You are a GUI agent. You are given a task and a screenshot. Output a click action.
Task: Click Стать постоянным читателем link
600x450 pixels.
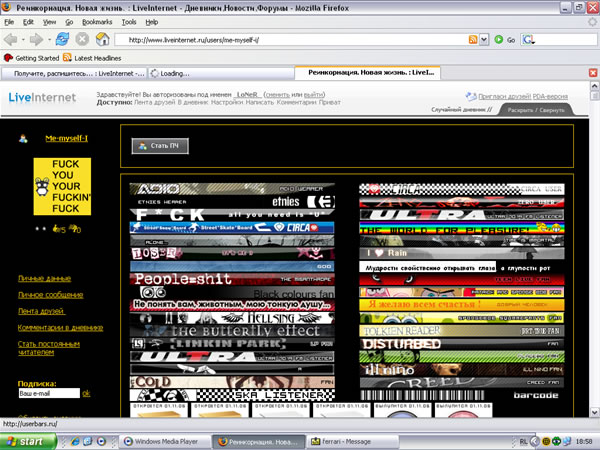49,348
